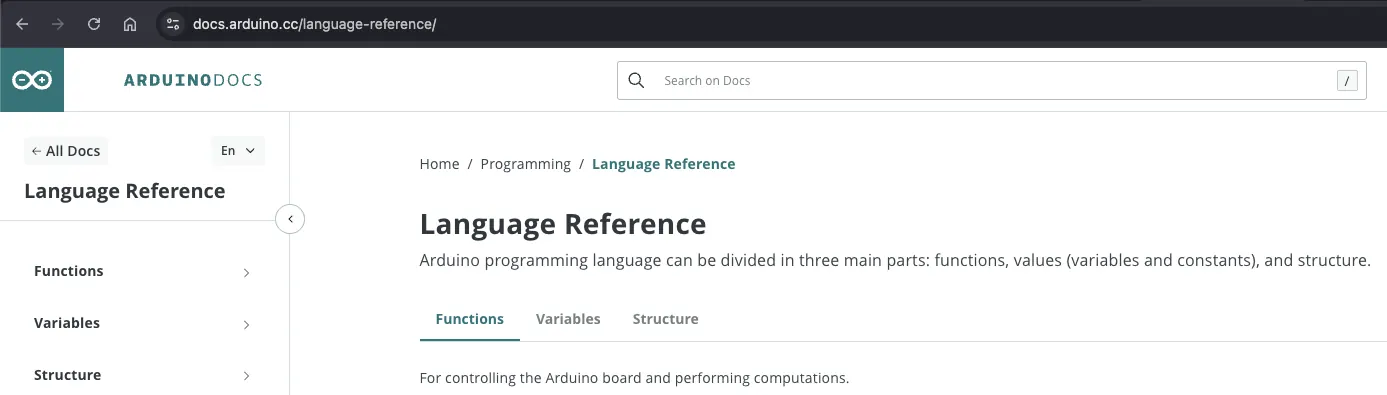Open the ARDUINODOCS home wordmark
Image resolution: width=1387 pixels, height=395 pixels.
(x=193, y=80)
